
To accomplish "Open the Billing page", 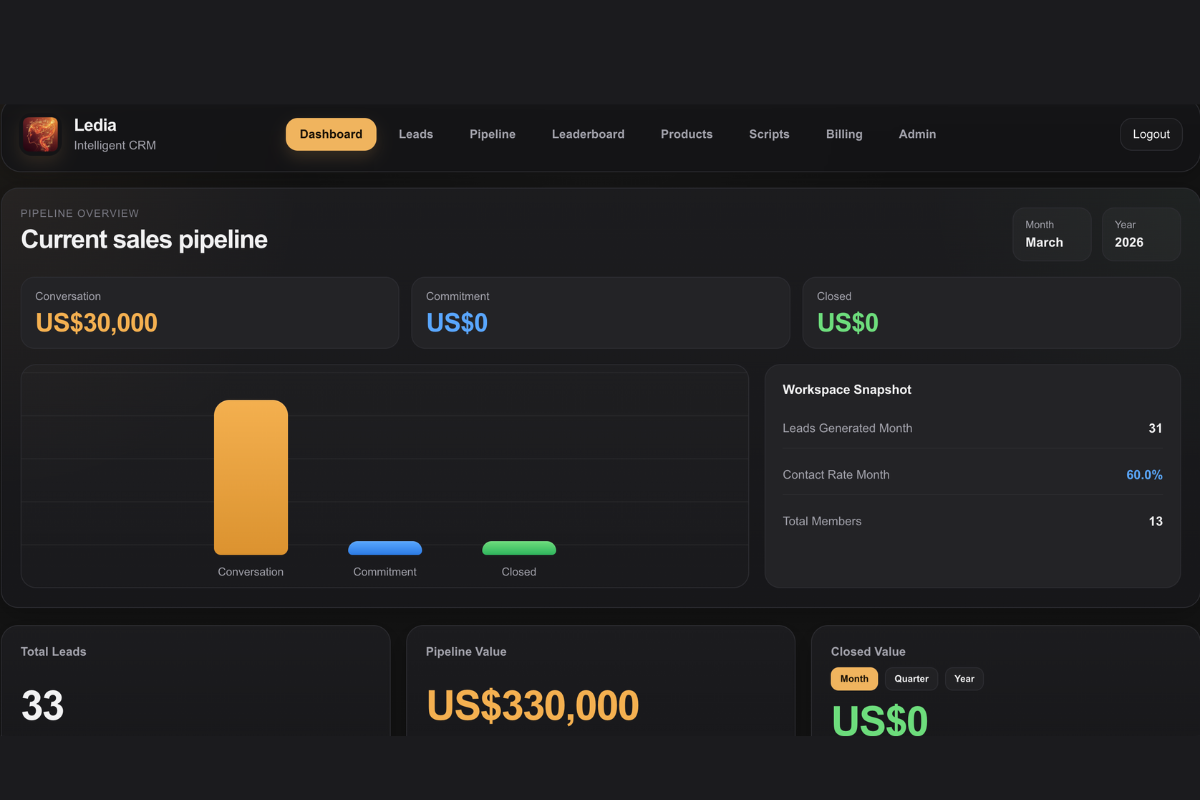I will coord(844,134).
